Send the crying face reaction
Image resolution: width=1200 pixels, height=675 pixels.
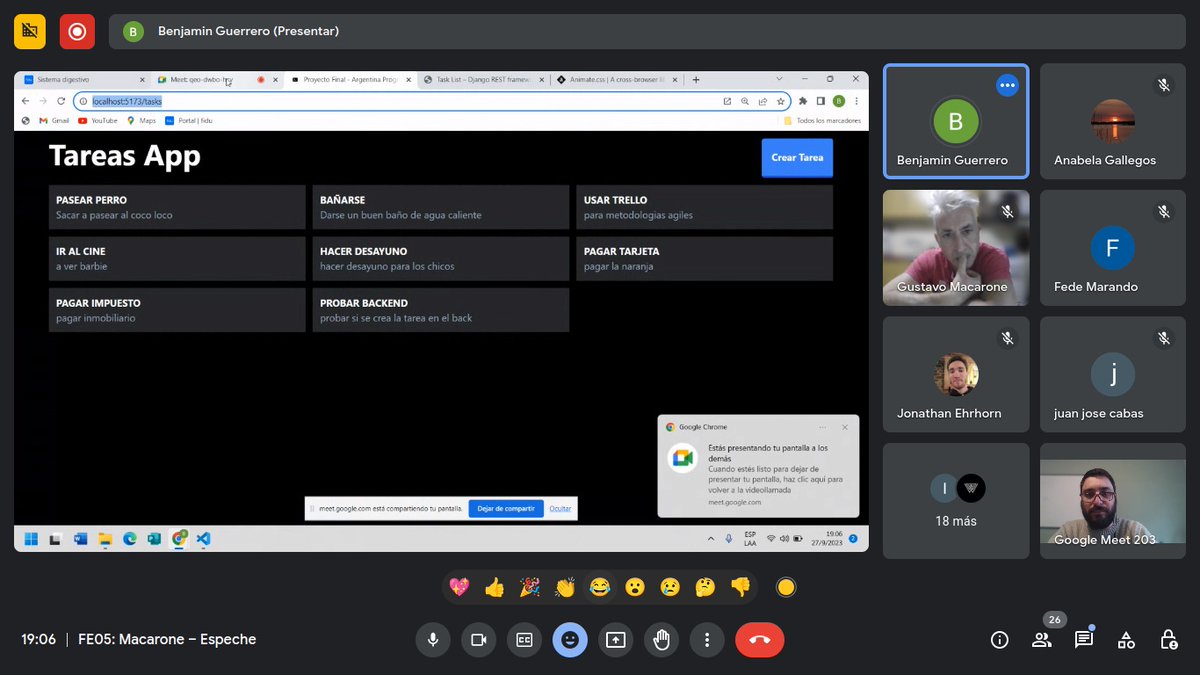coord(670,587)
